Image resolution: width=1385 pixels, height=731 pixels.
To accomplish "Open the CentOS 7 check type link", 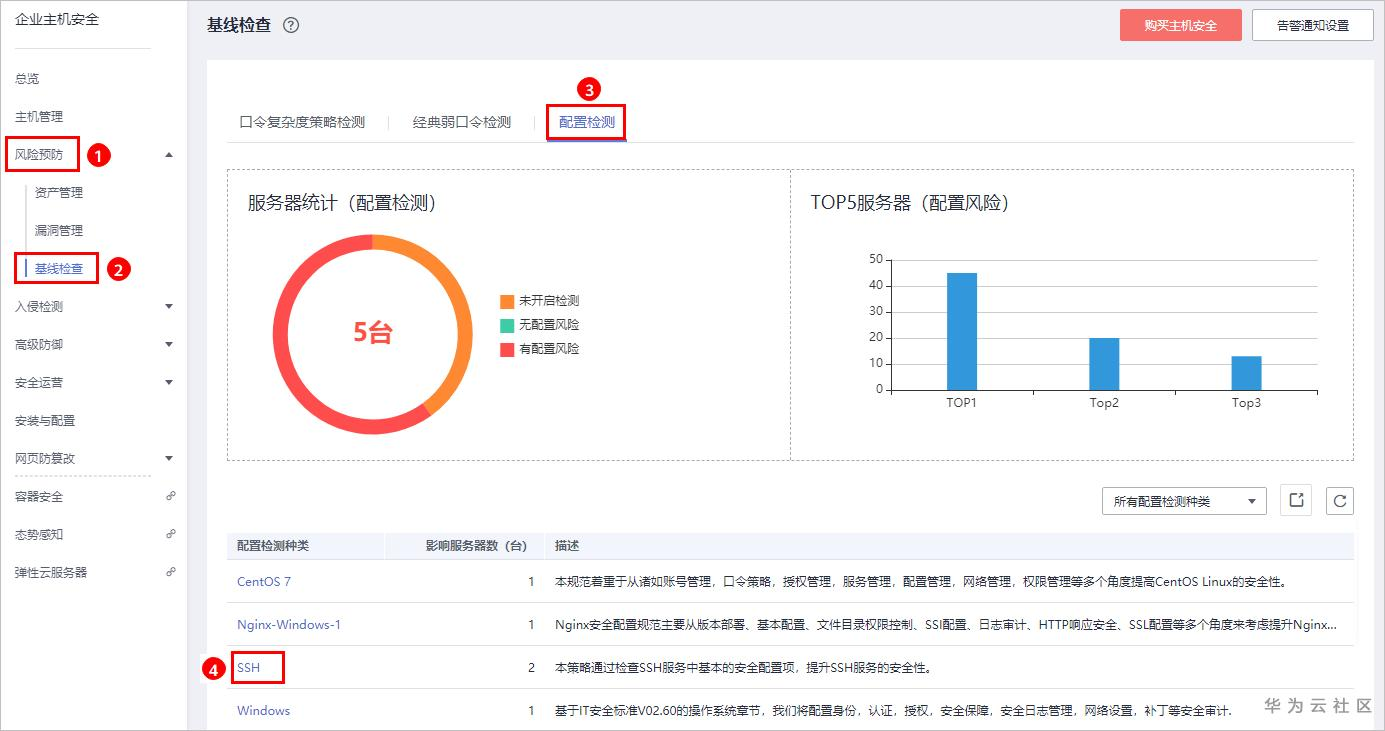I will point(264,582).
